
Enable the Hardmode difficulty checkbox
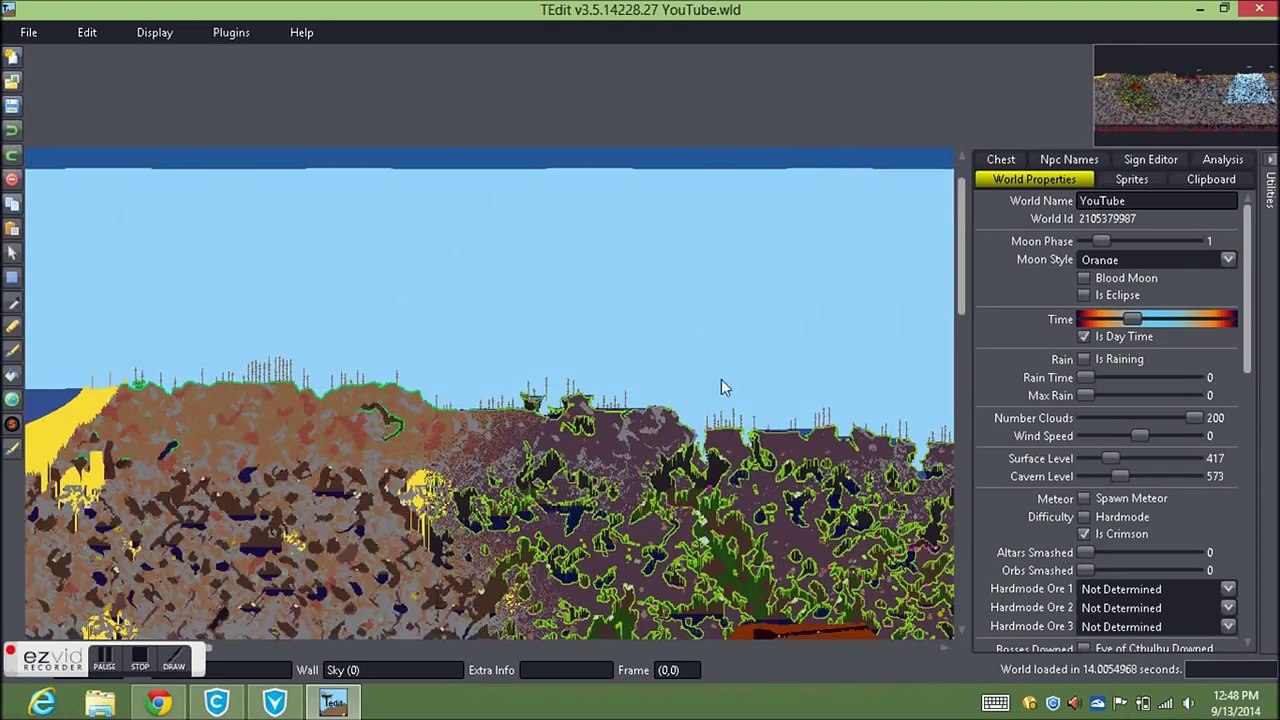coord(1084,517)
